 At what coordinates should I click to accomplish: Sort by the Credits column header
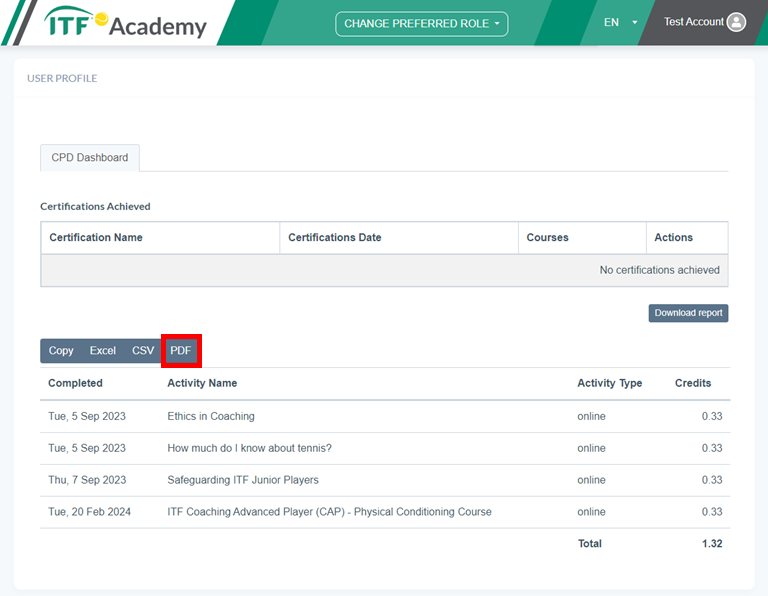click(x=693, y=383)
